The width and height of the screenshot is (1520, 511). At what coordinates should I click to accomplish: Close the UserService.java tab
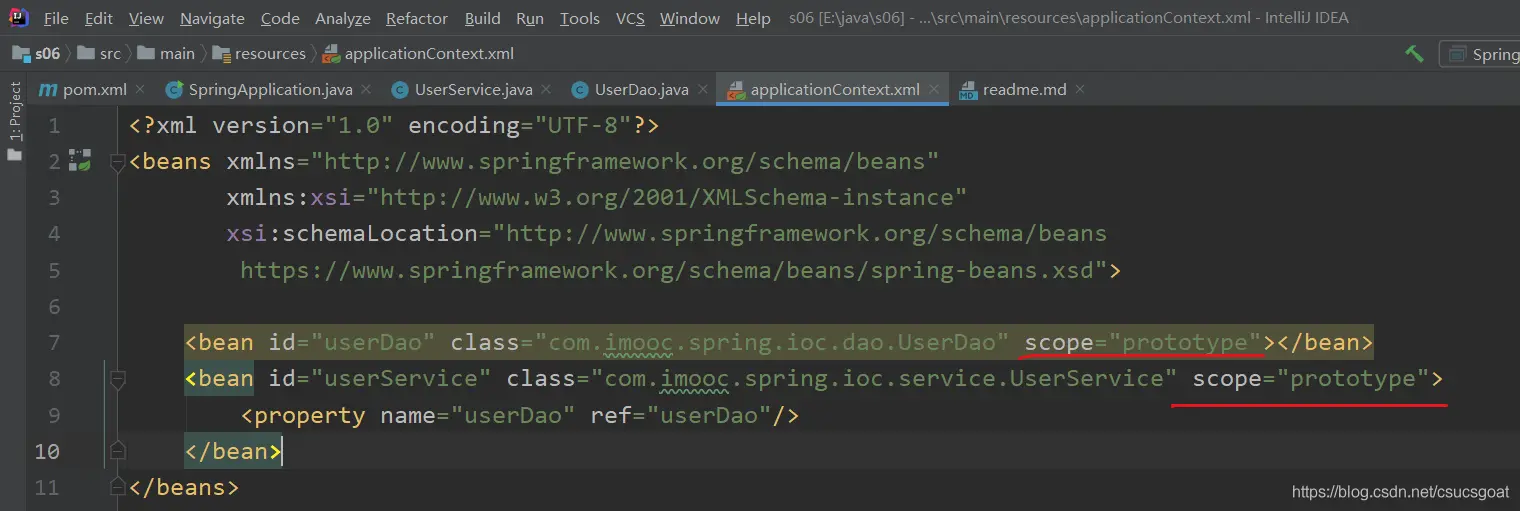pyautogui.click(x=546, y=90)
